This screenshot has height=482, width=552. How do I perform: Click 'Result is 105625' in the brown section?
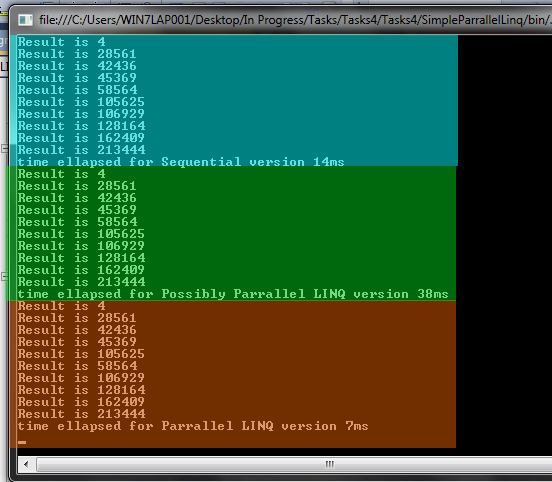click(81, 354)
